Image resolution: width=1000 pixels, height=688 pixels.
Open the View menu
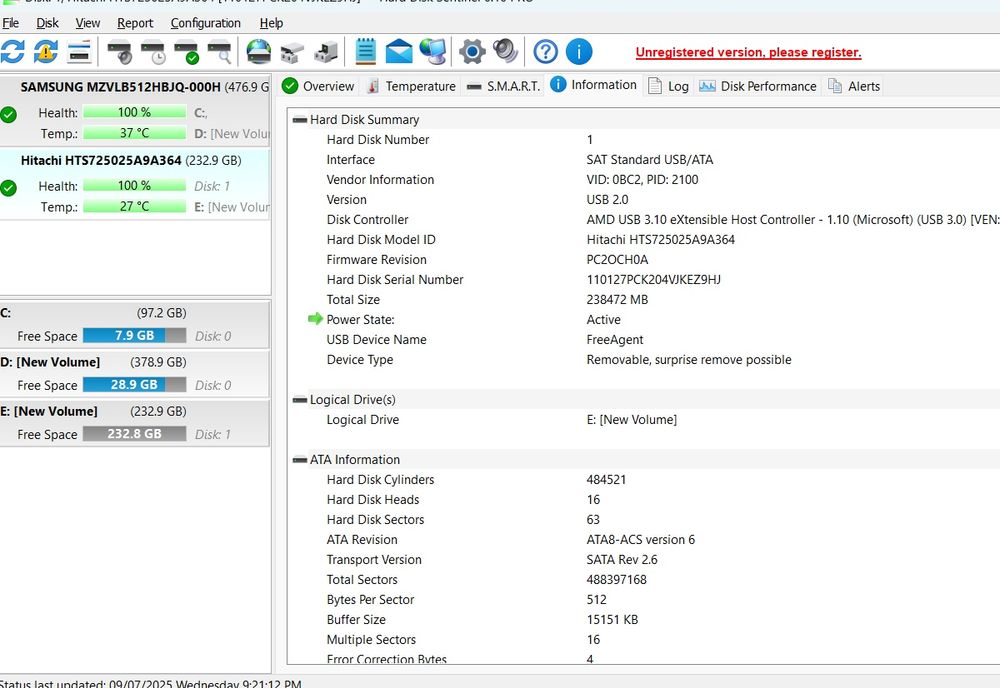(88, 23)
